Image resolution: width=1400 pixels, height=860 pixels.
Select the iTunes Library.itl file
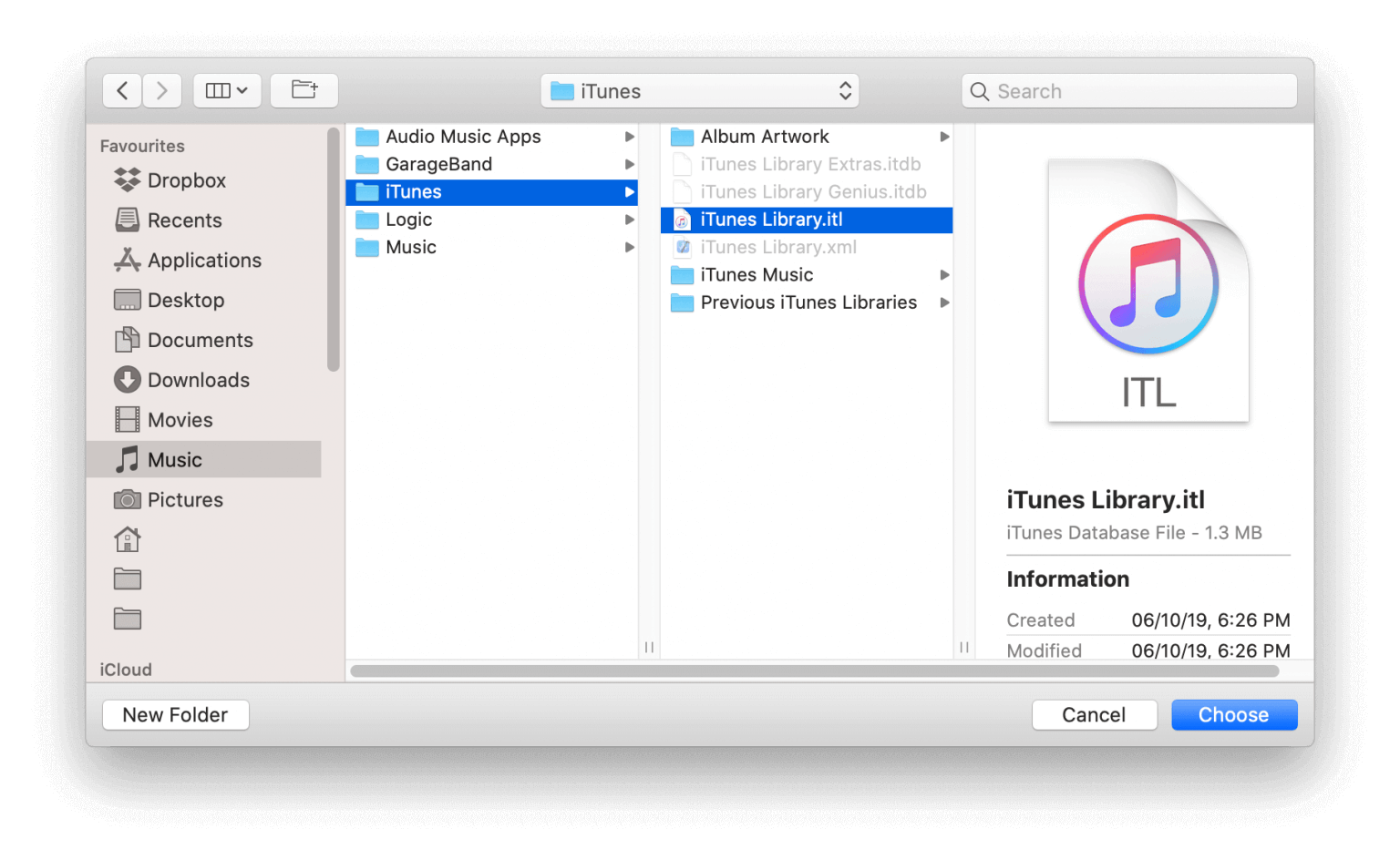(807, 220)
